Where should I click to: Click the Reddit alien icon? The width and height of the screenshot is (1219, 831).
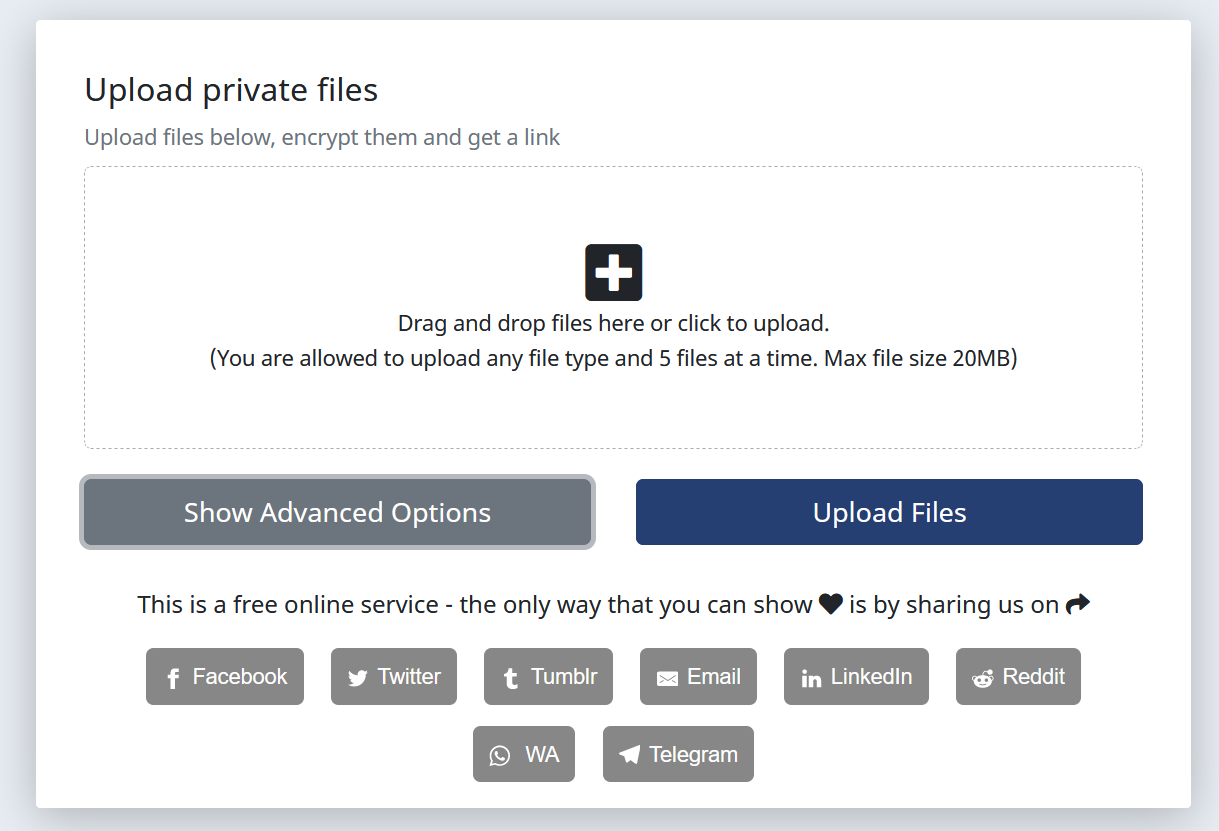tap(982, 677)
